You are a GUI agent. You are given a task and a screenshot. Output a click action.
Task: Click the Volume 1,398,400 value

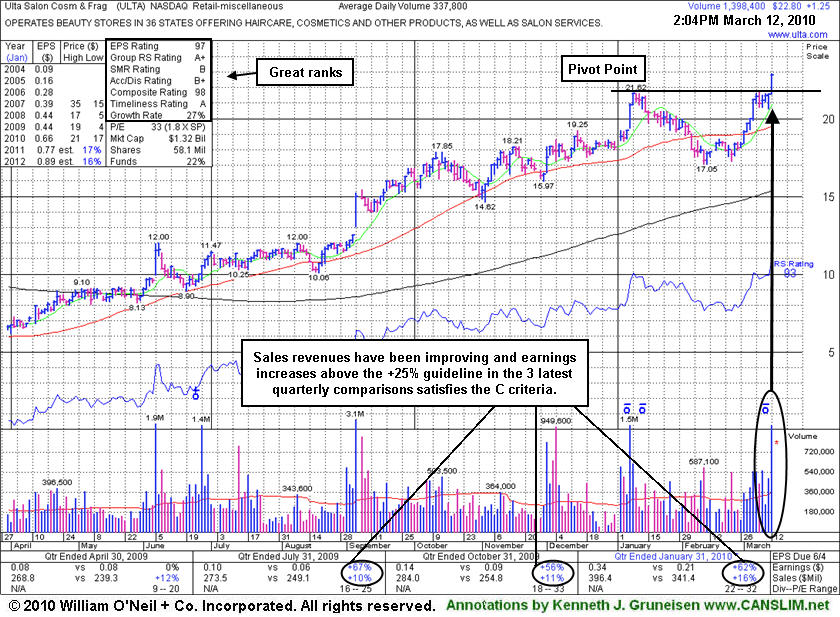point(726,6)
